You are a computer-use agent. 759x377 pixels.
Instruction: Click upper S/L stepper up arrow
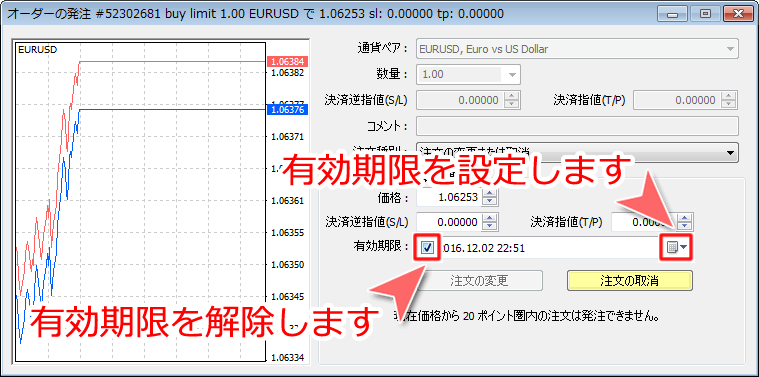coord(512,96)
